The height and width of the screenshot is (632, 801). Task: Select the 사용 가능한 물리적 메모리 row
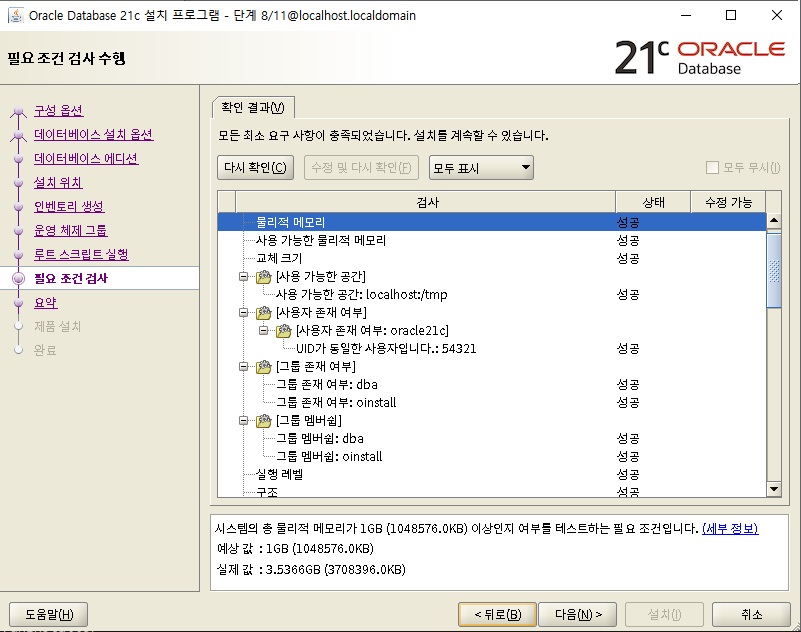[492, 240]
